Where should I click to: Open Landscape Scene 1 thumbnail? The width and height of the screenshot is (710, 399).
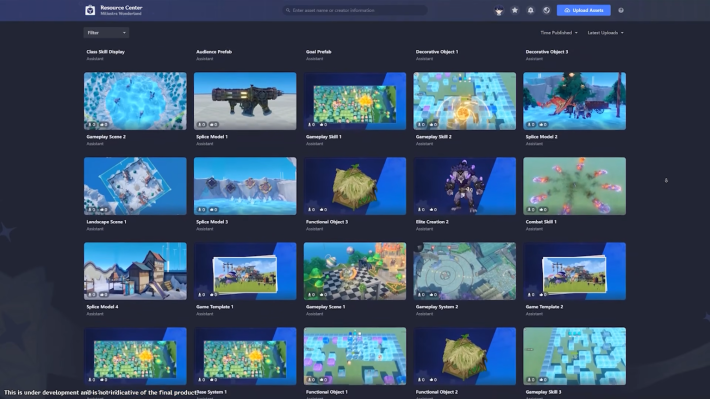pos(135,186)
